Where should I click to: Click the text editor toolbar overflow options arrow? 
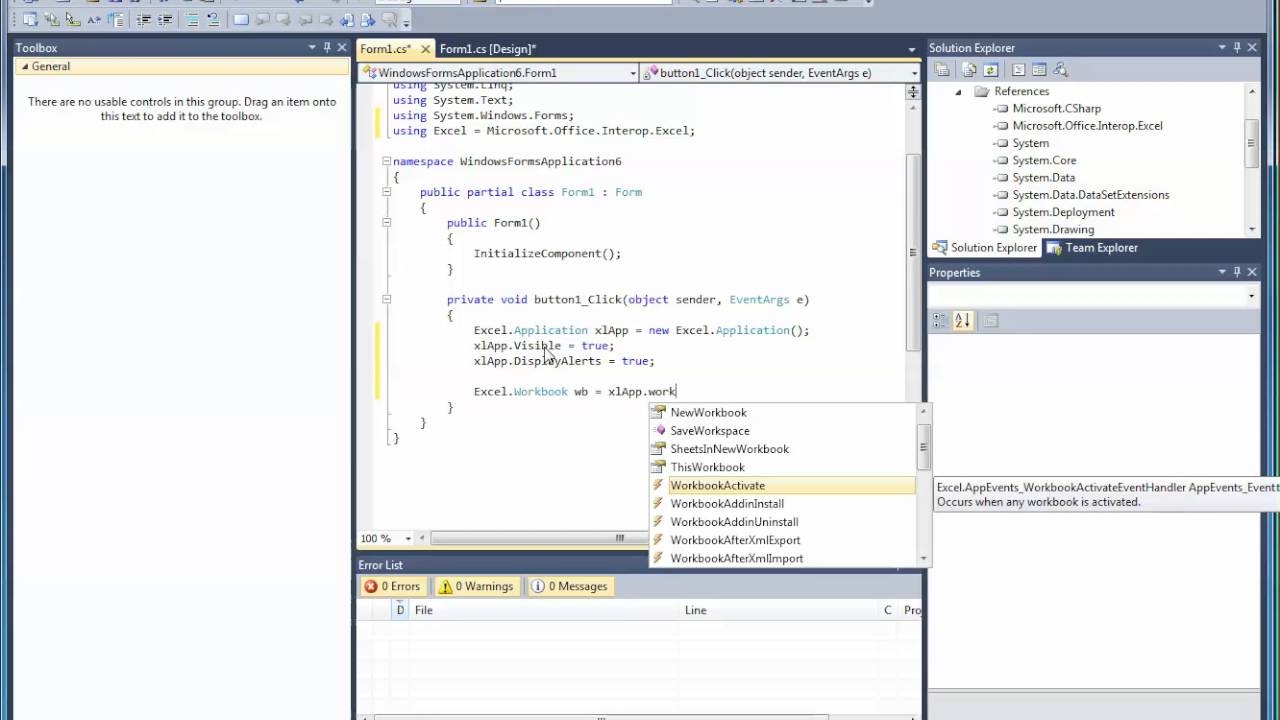coord(406,22)
